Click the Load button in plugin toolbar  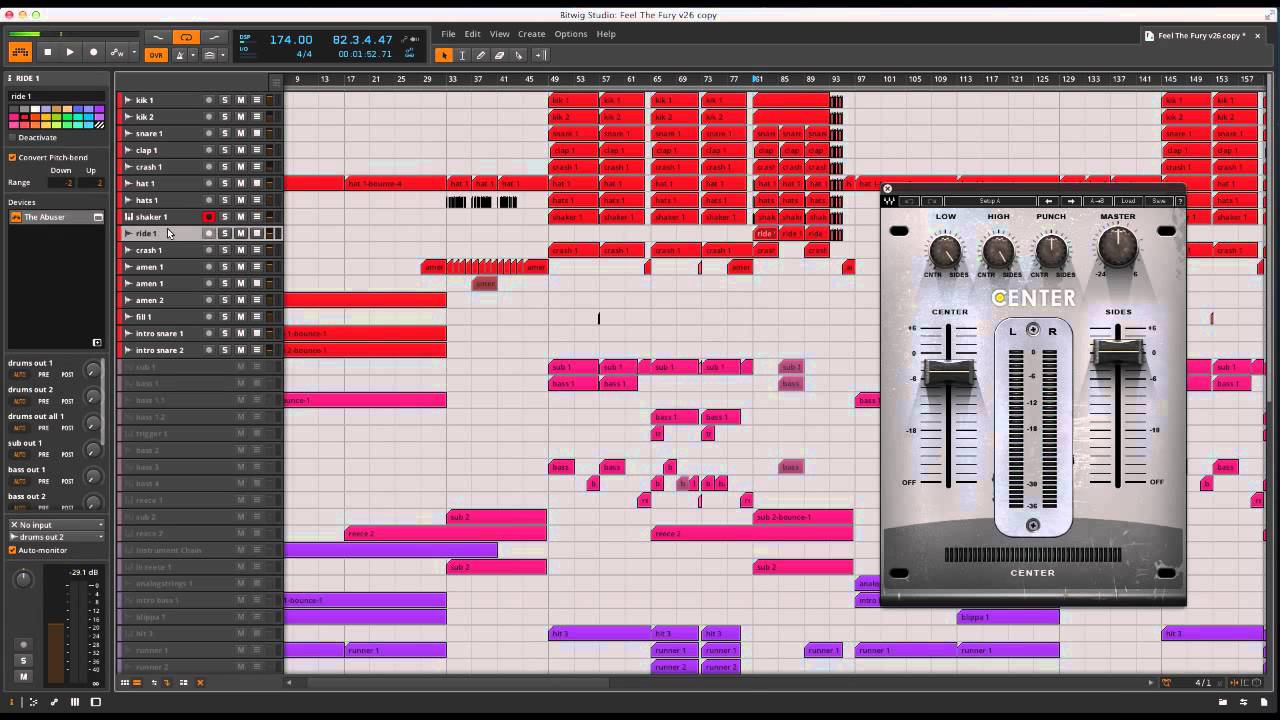[1128, 201]
